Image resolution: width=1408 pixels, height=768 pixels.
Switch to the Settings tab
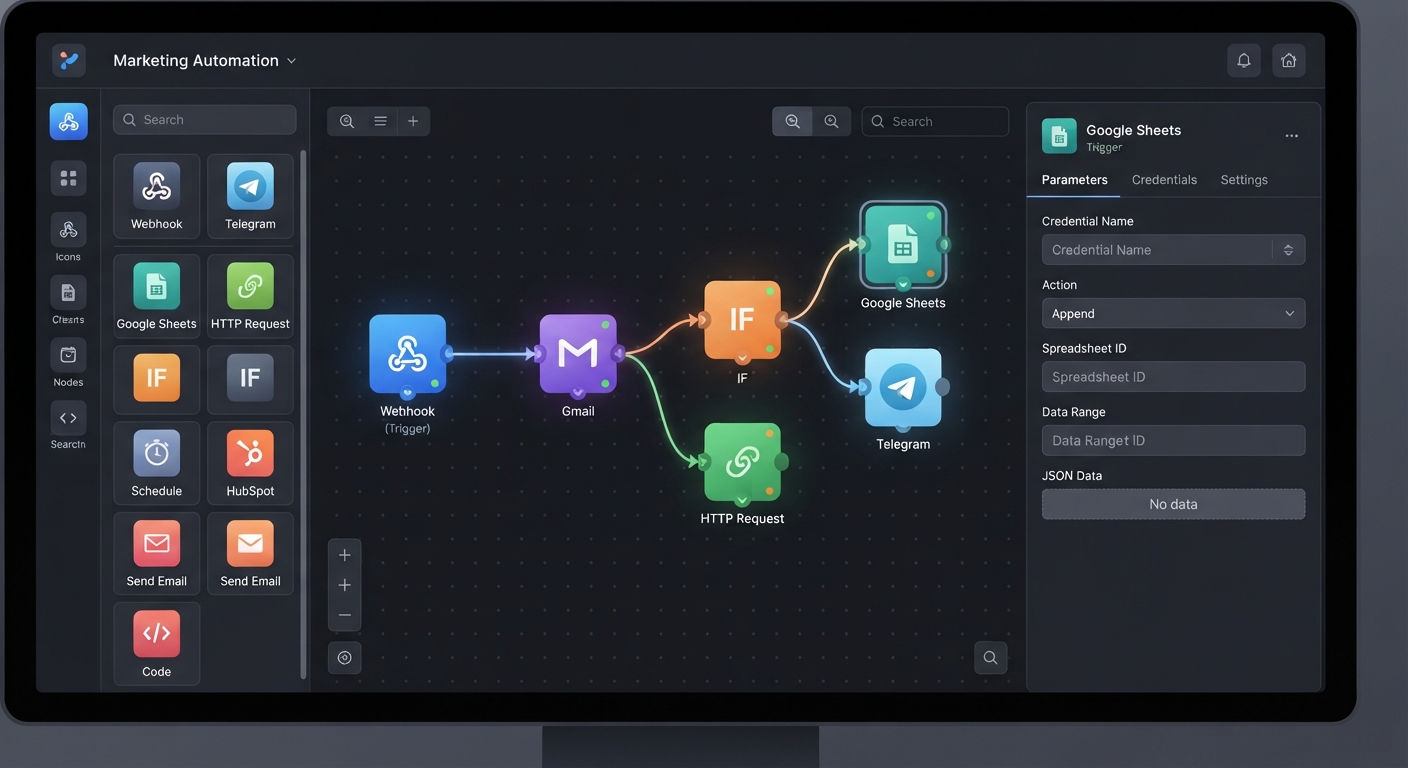[1244, 180]
